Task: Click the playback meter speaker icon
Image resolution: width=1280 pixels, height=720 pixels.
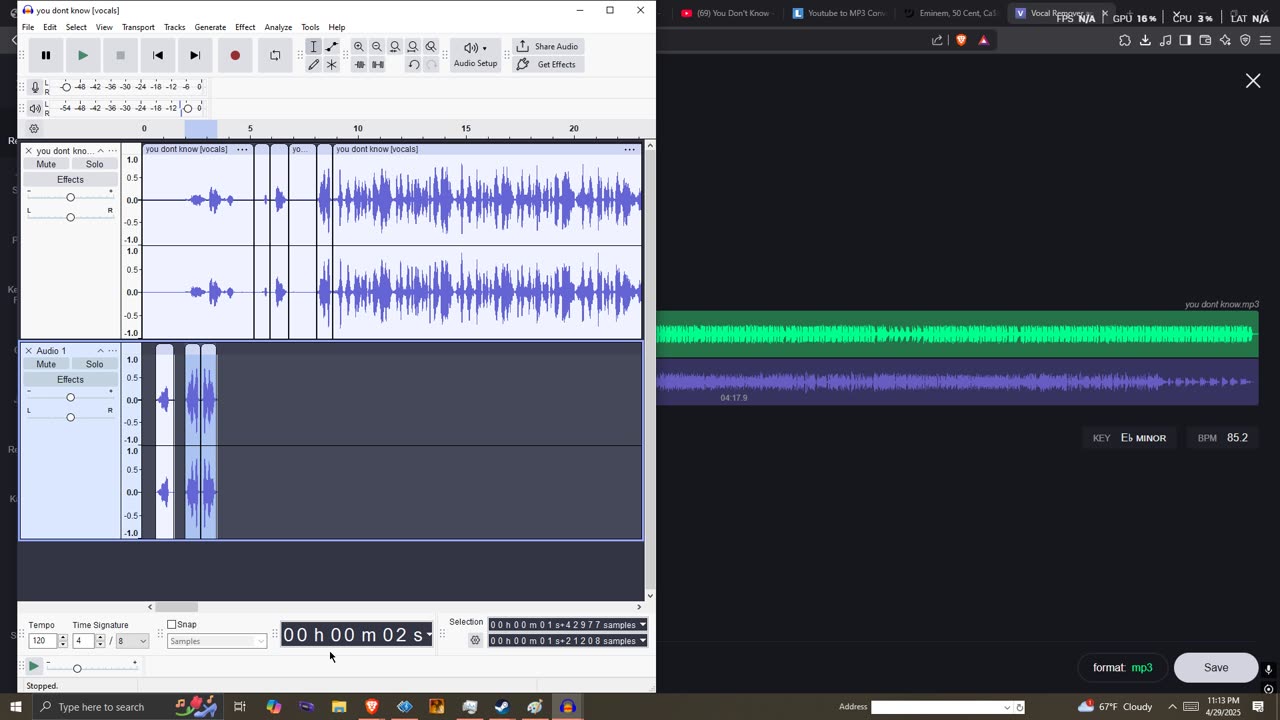Action: point(35,108)
